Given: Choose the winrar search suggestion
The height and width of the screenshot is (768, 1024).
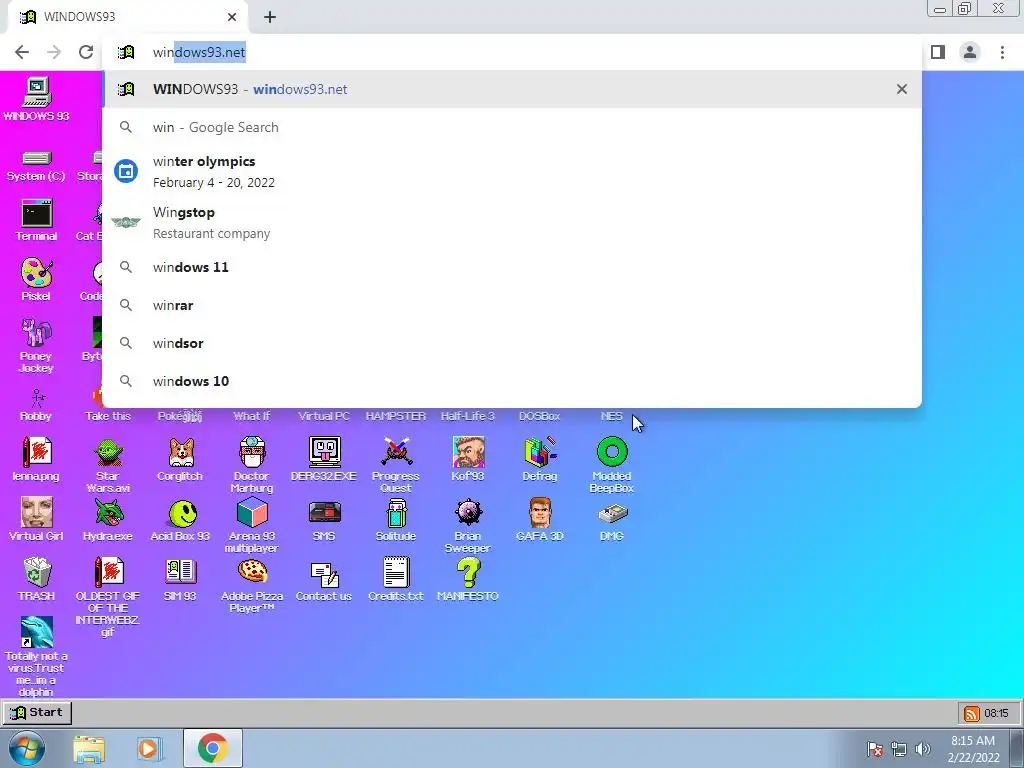Looking at the screenshot, I should click(512, 305).
